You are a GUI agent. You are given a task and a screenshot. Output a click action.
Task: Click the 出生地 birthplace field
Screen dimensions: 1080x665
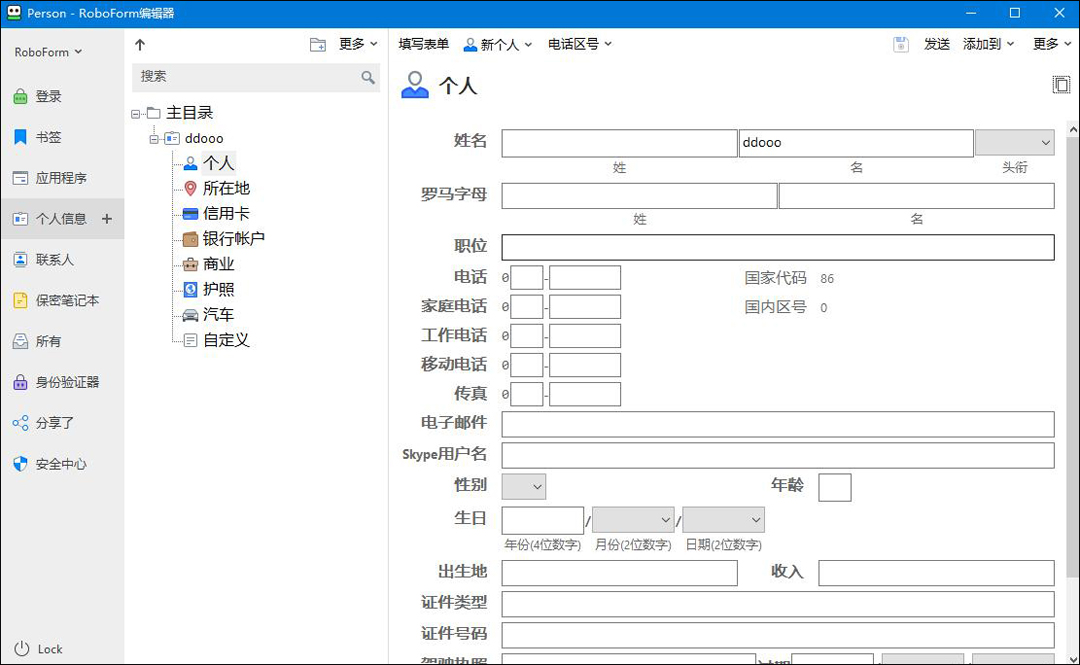pos(619,573)
